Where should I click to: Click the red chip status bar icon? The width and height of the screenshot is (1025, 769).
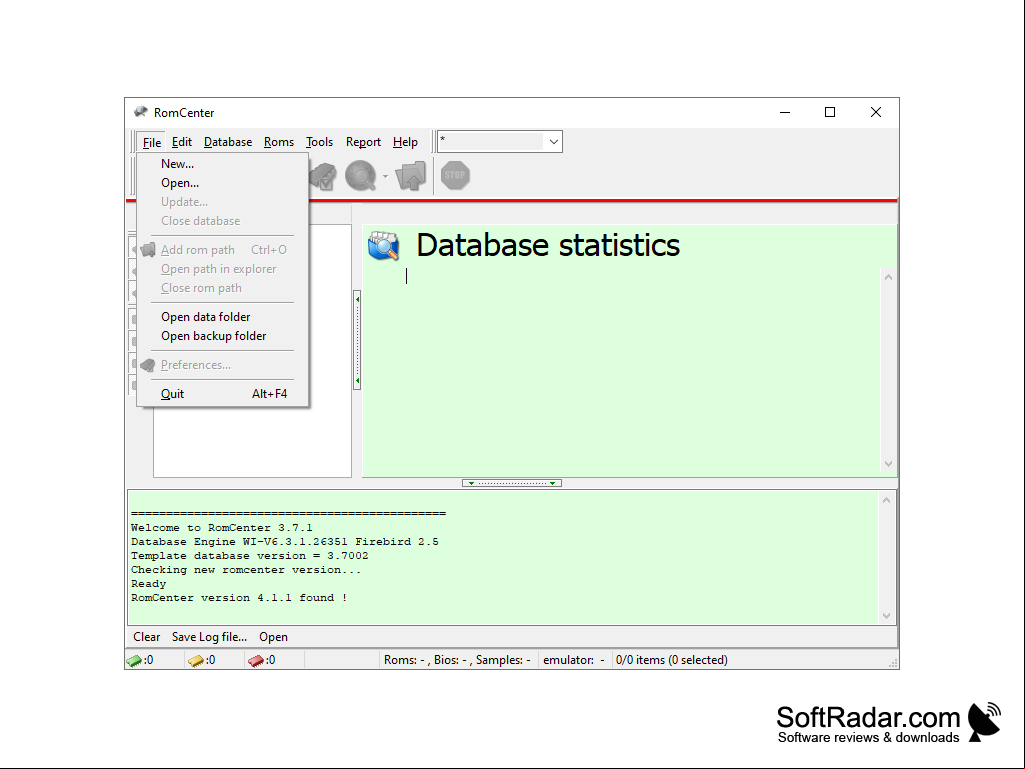click(x=256, y=660)
